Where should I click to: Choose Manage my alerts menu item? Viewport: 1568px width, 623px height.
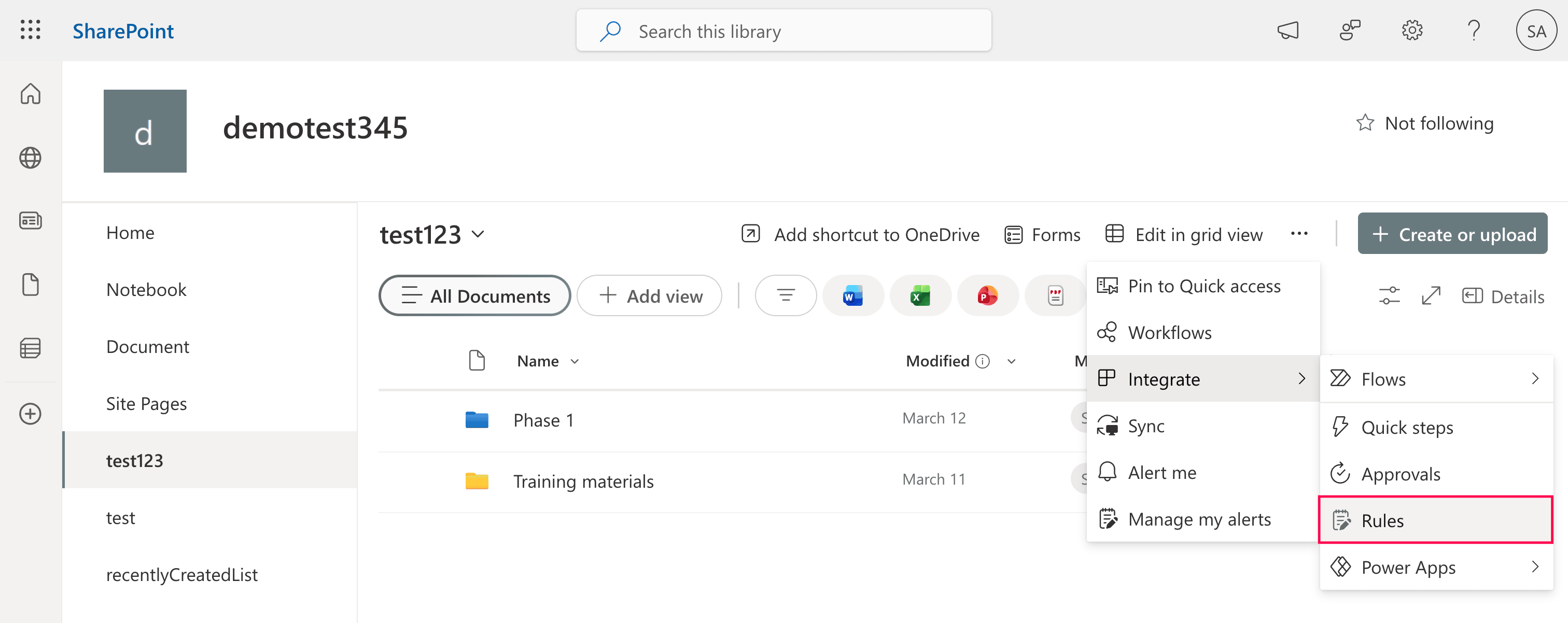pos(1199,518)
